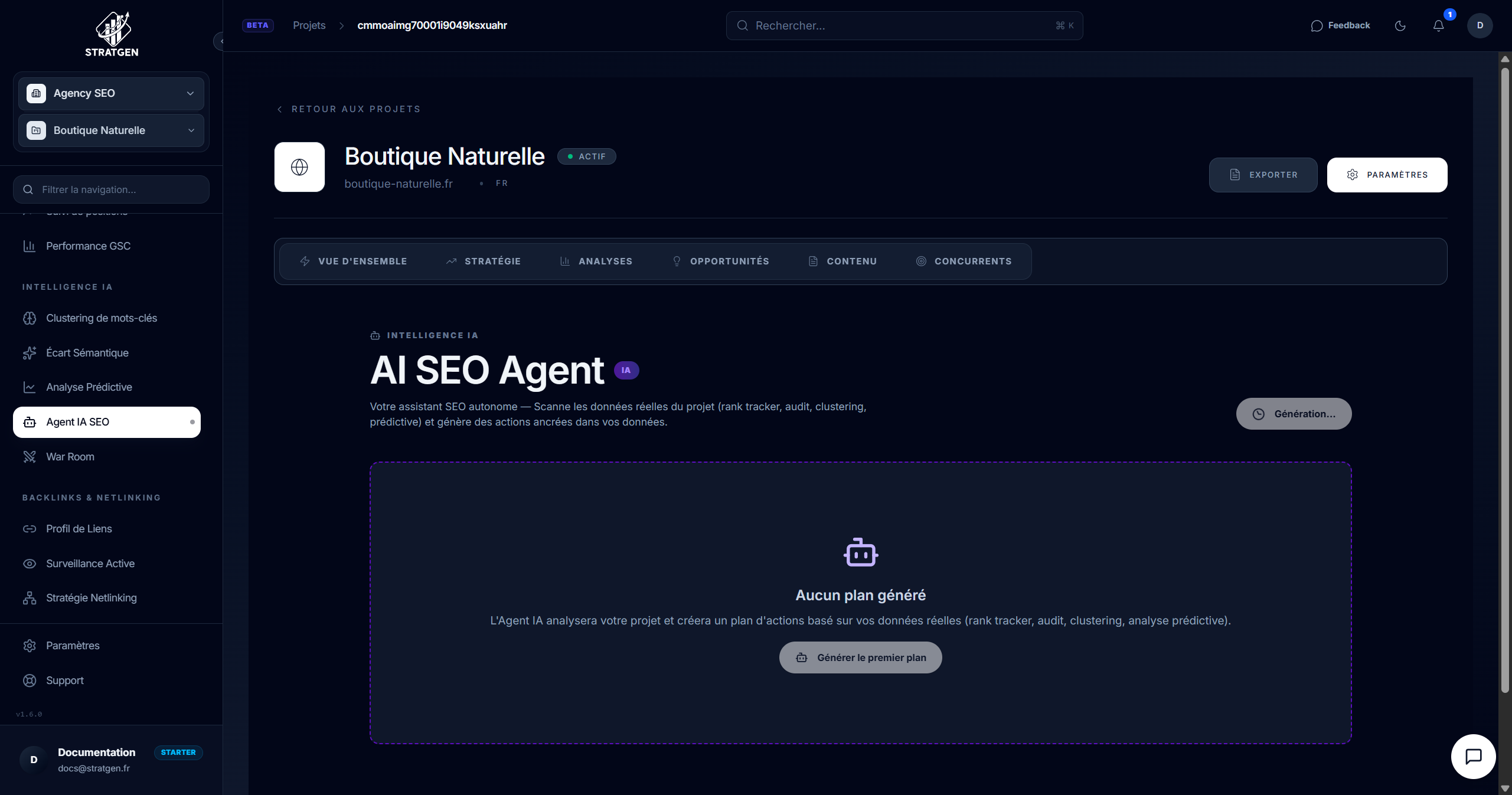Viewport: 1512px width, 795px height.
Task: Open notifications with the bell icon
Action: (1439, 25)
